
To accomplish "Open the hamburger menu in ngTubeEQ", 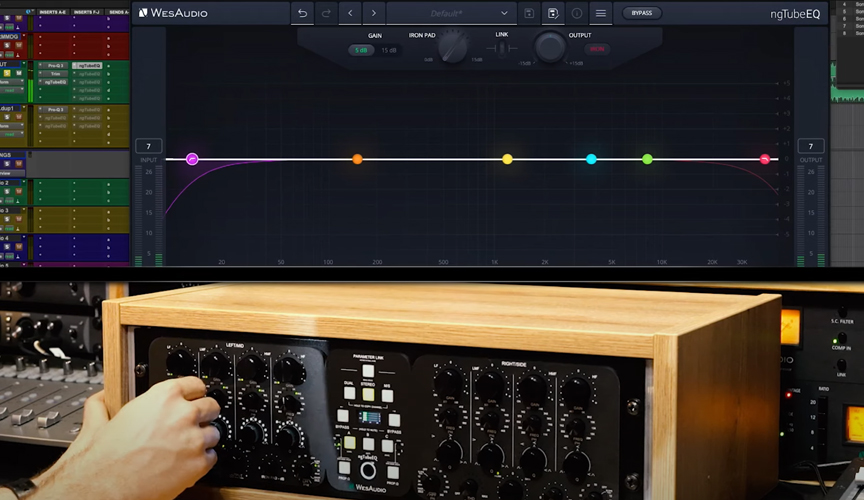I will pyautogui.click(x=601, y=13).
